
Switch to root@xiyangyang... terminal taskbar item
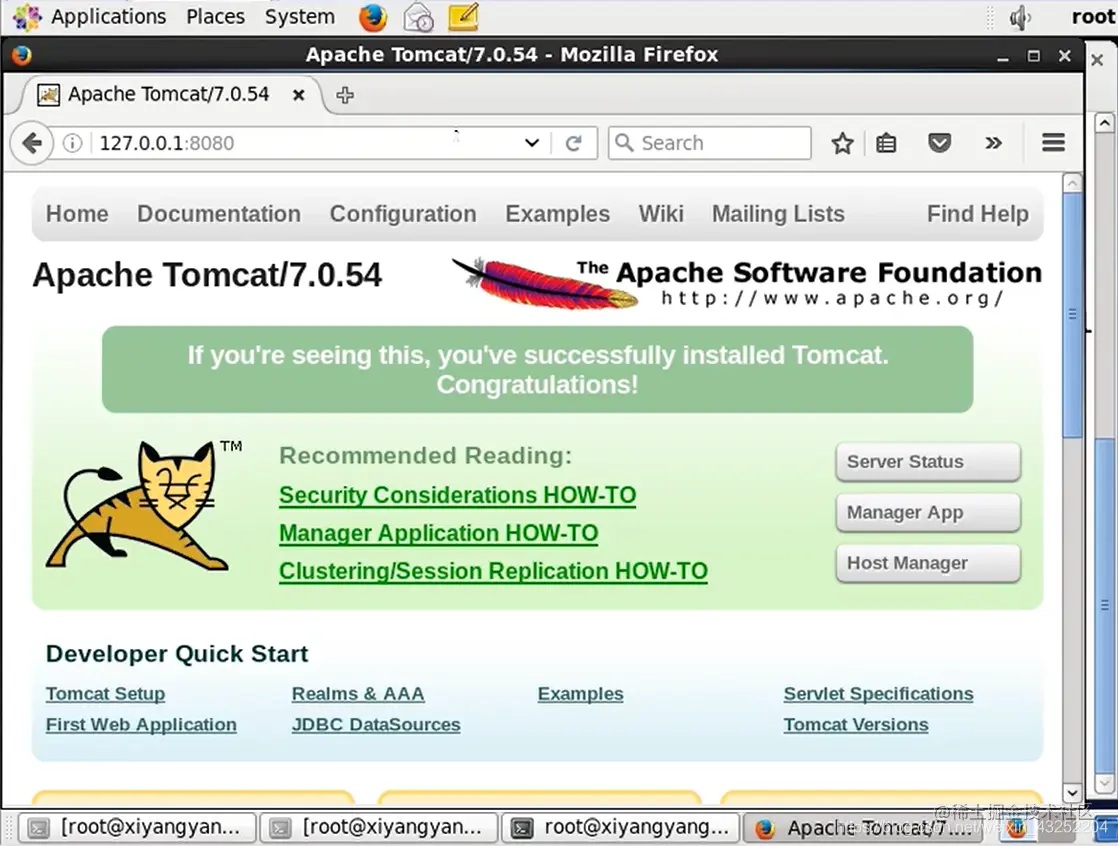click(621, 827)
